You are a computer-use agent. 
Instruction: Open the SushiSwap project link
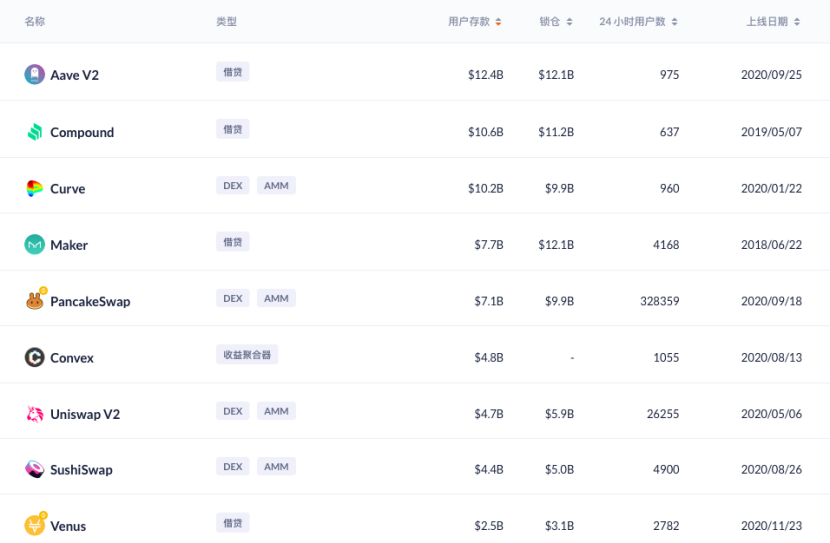[x=82, y=470]
